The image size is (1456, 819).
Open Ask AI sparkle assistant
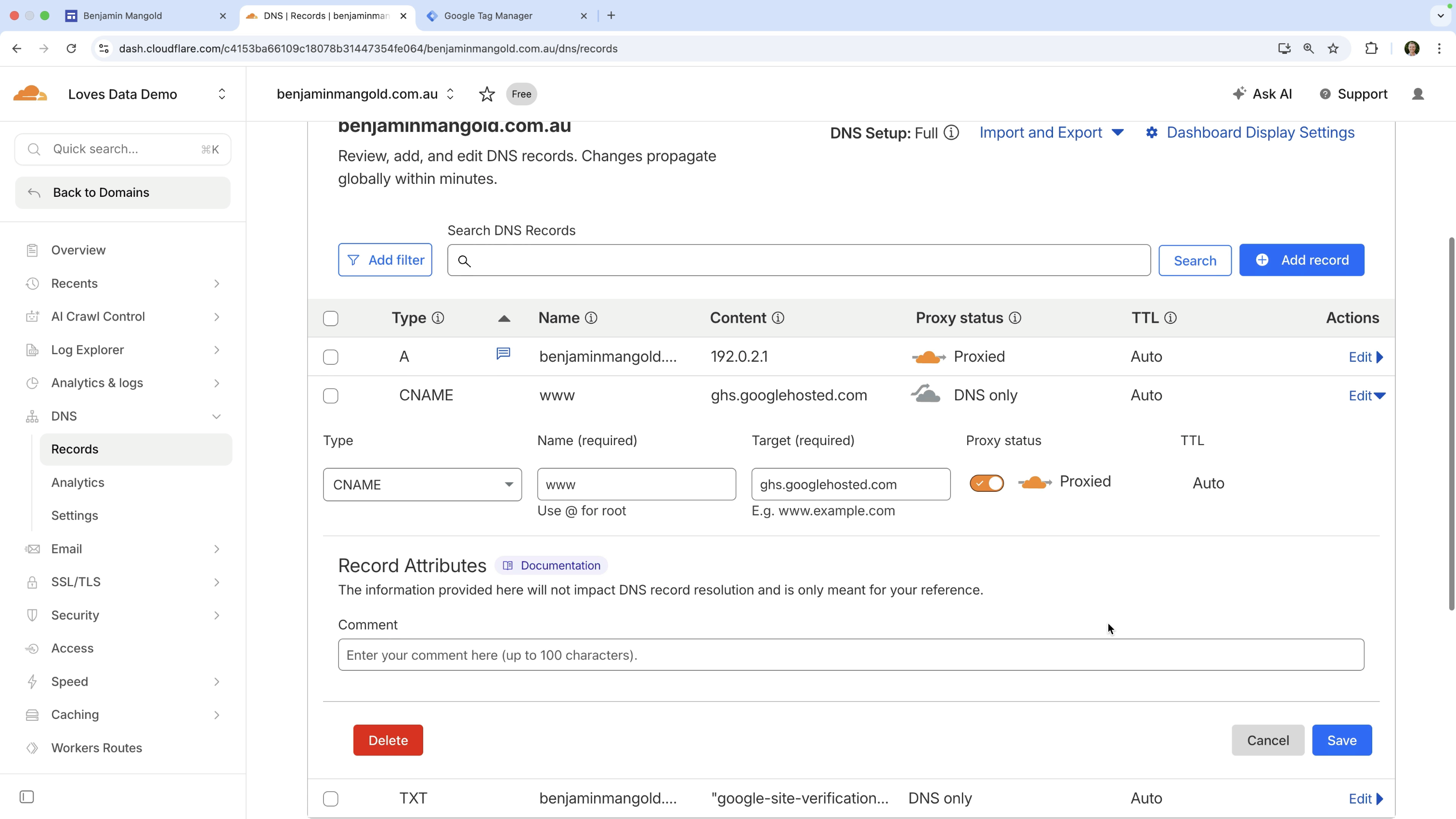1262,94
